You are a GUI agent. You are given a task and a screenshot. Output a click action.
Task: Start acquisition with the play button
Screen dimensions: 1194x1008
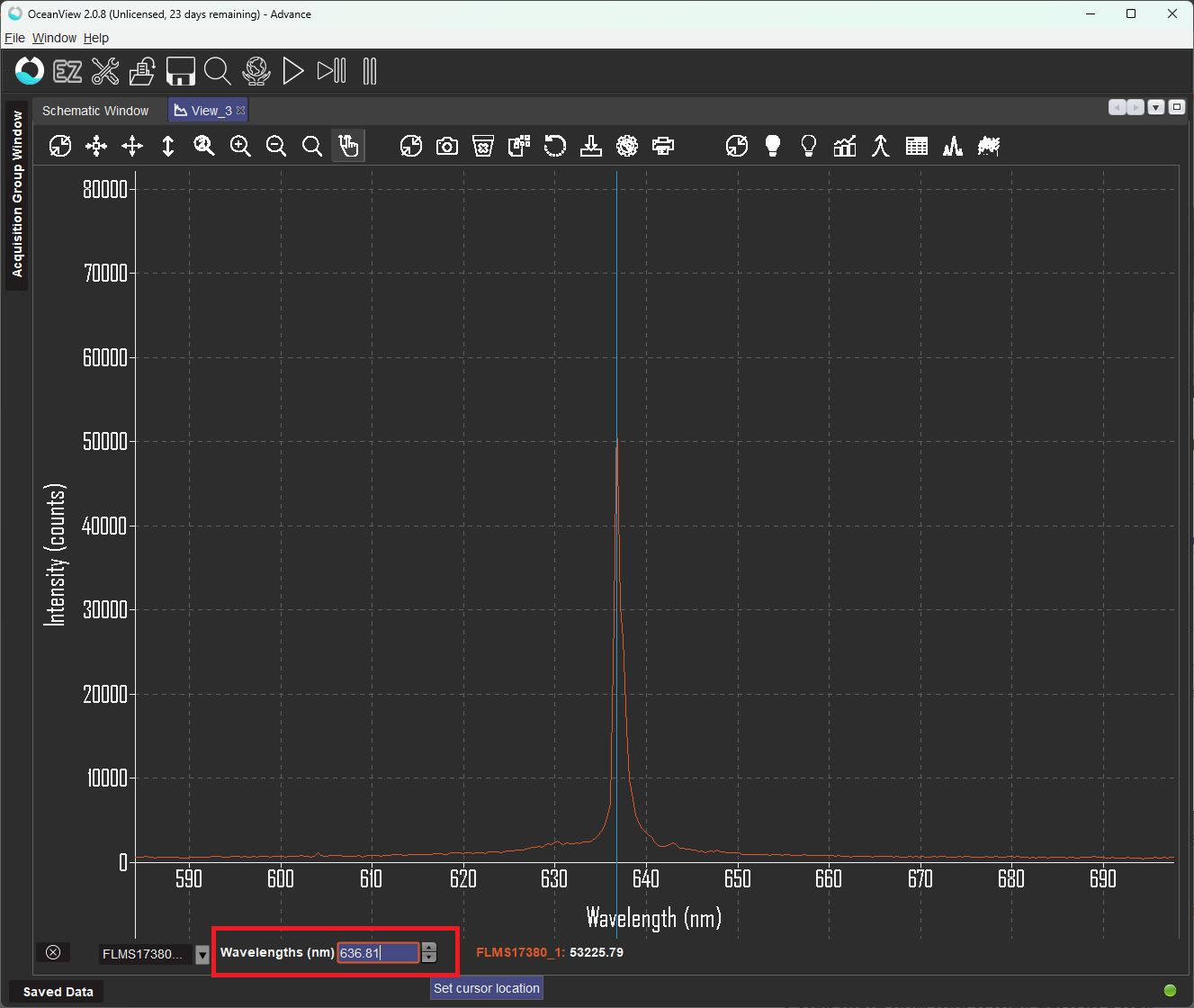point(292,71)
